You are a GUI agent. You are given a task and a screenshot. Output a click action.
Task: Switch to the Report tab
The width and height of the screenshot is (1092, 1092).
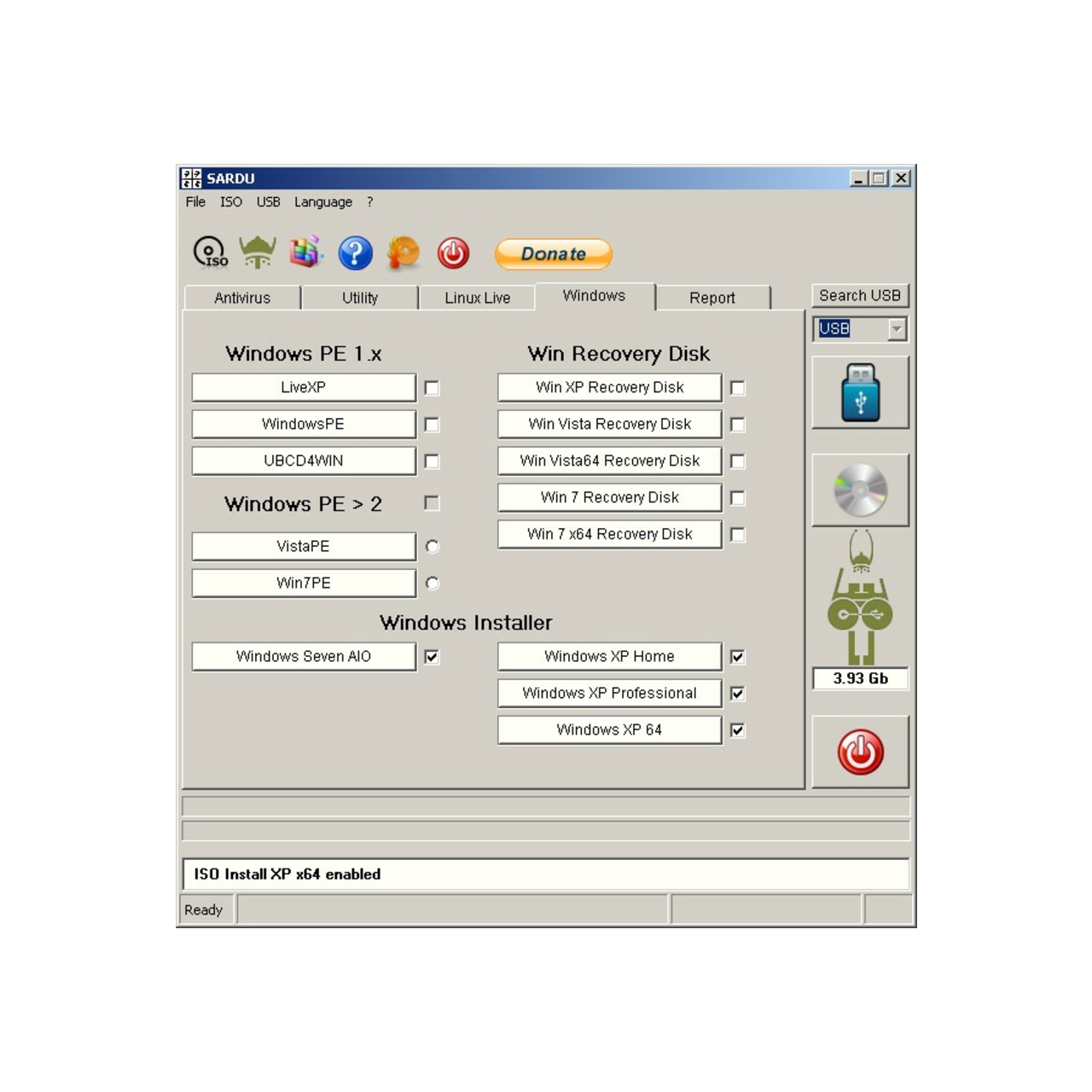point(713,298)
